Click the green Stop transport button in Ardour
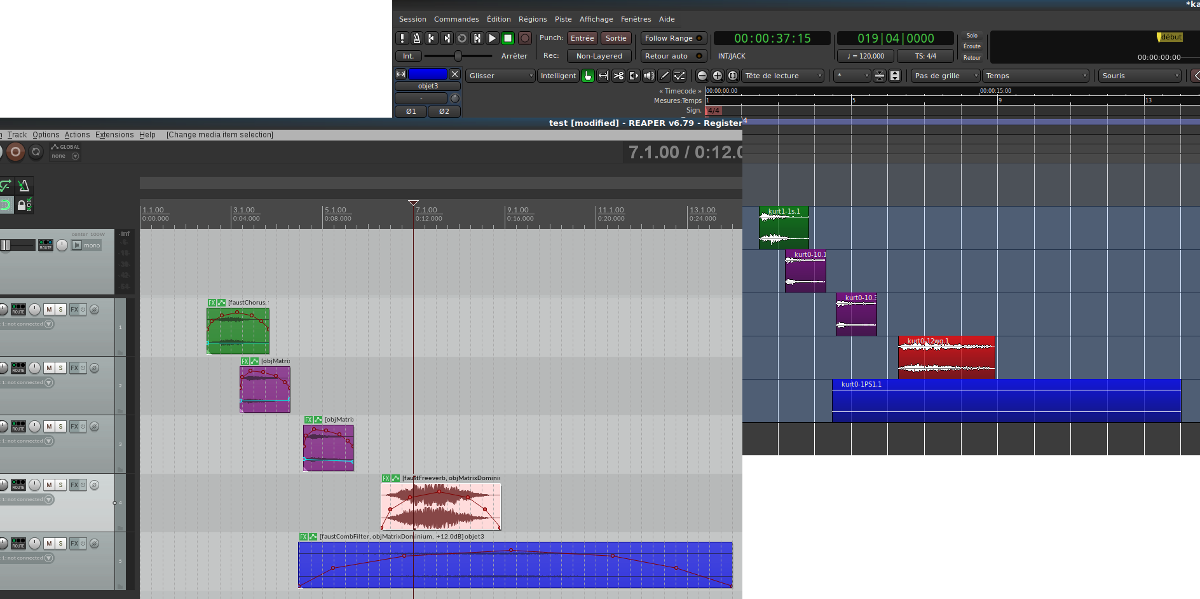The width and height of the screenshot is (1200, 599). (507, 38)
